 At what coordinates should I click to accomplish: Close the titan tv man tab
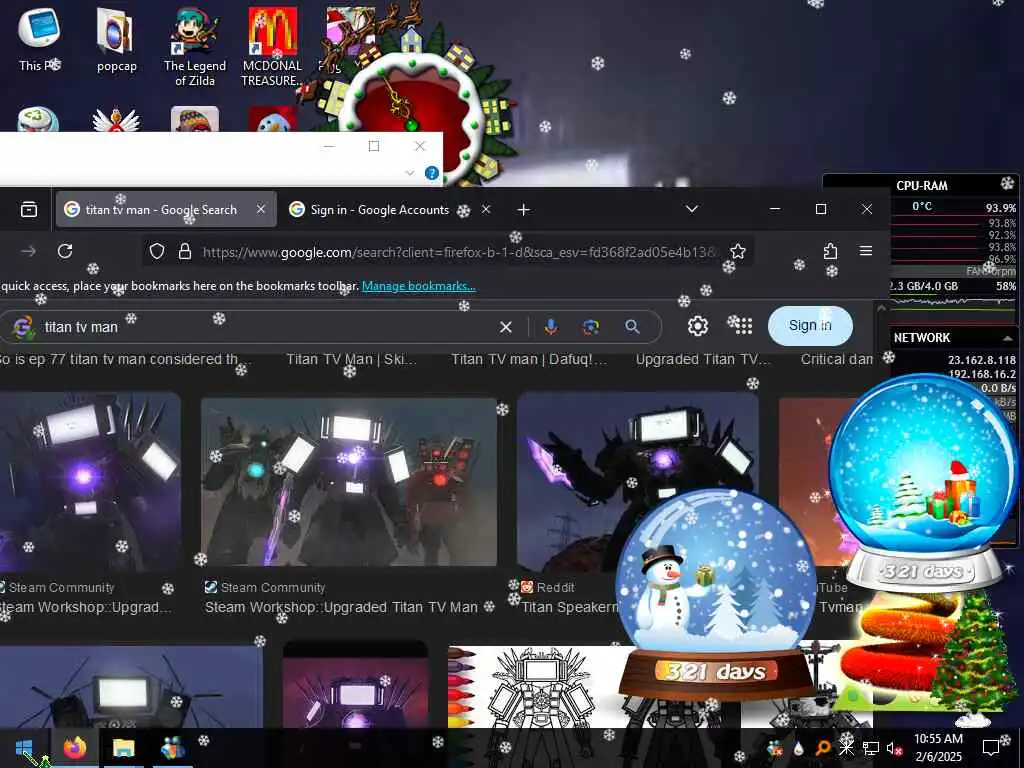tap(261, 209)
